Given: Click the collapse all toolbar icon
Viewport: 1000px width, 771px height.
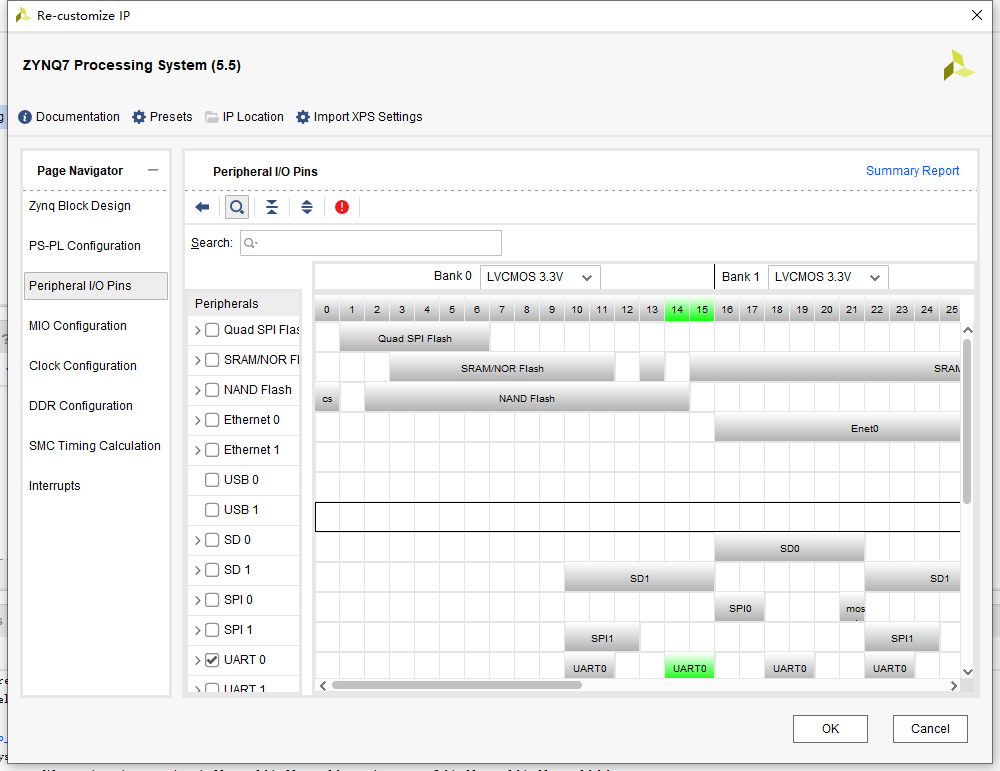Looking at the screenshot, I should [x=272, y=207].
